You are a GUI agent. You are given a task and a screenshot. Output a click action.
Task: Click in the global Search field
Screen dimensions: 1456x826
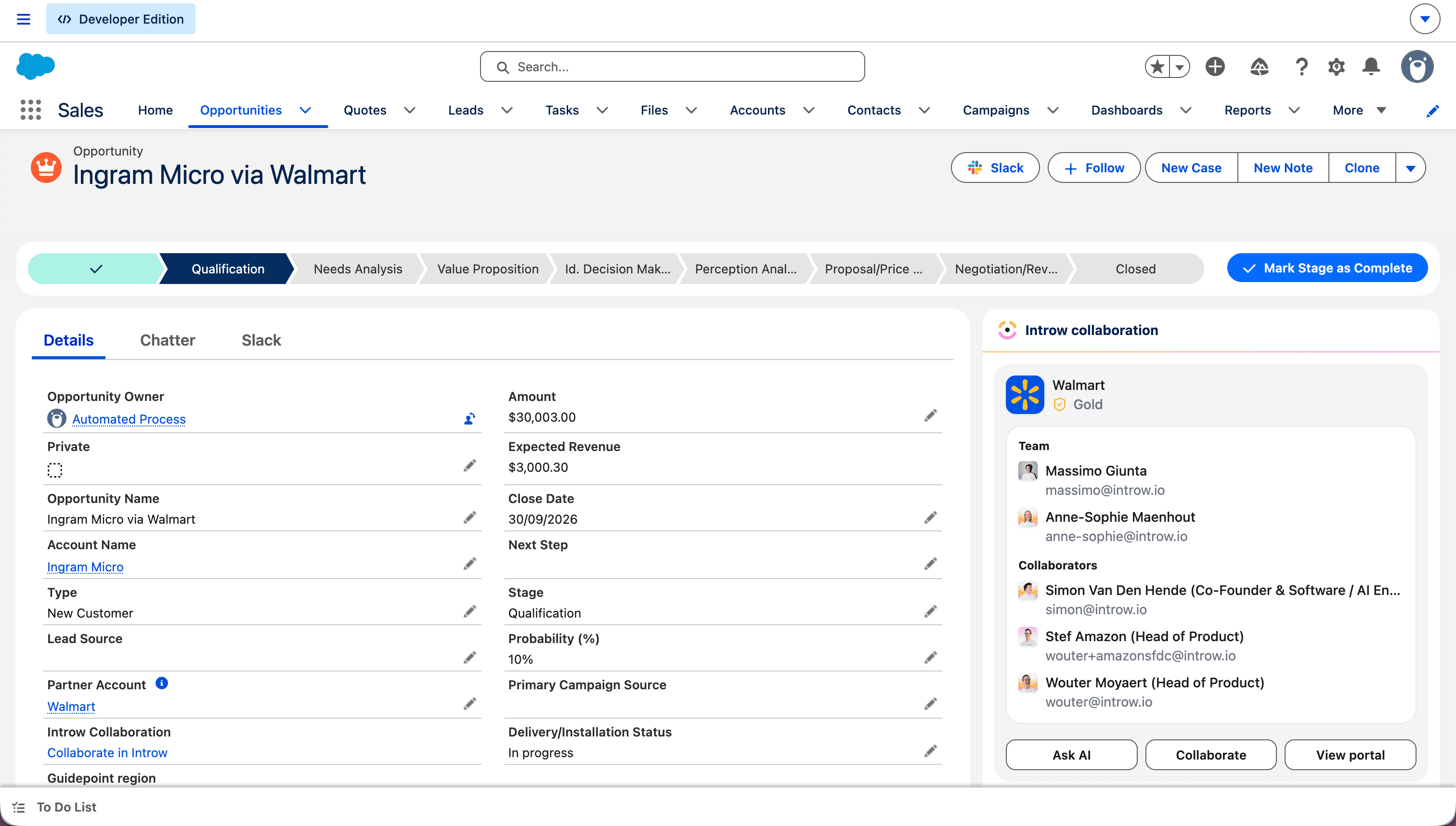pyautogui.click(x=673, y=67)
